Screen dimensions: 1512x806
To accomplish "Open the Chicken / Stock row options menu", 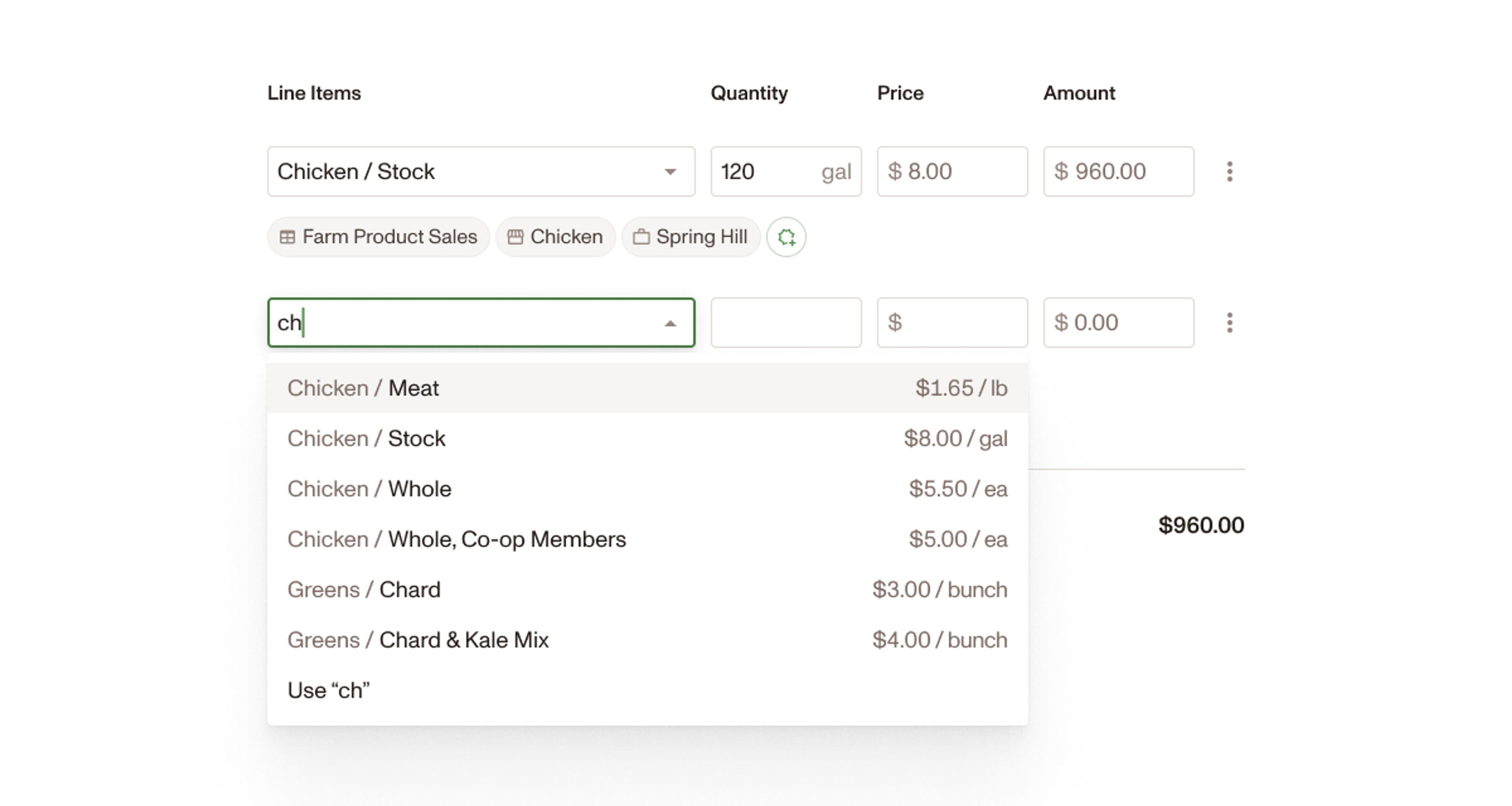I will click(x=1229, y=171).
